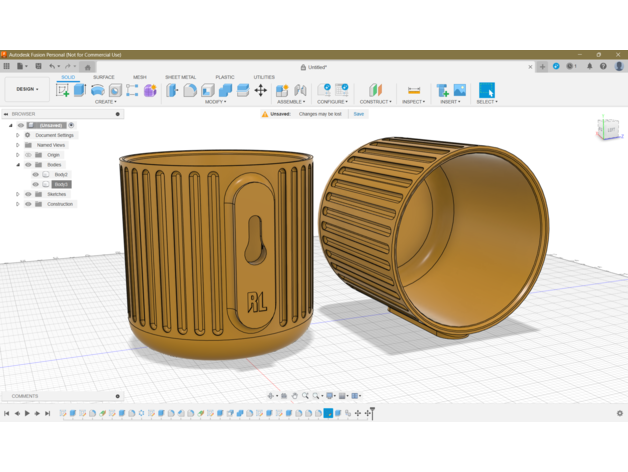Click the Joint icon in Assemble group
This screenshot has height=472, width=628.
pos(301,90)
